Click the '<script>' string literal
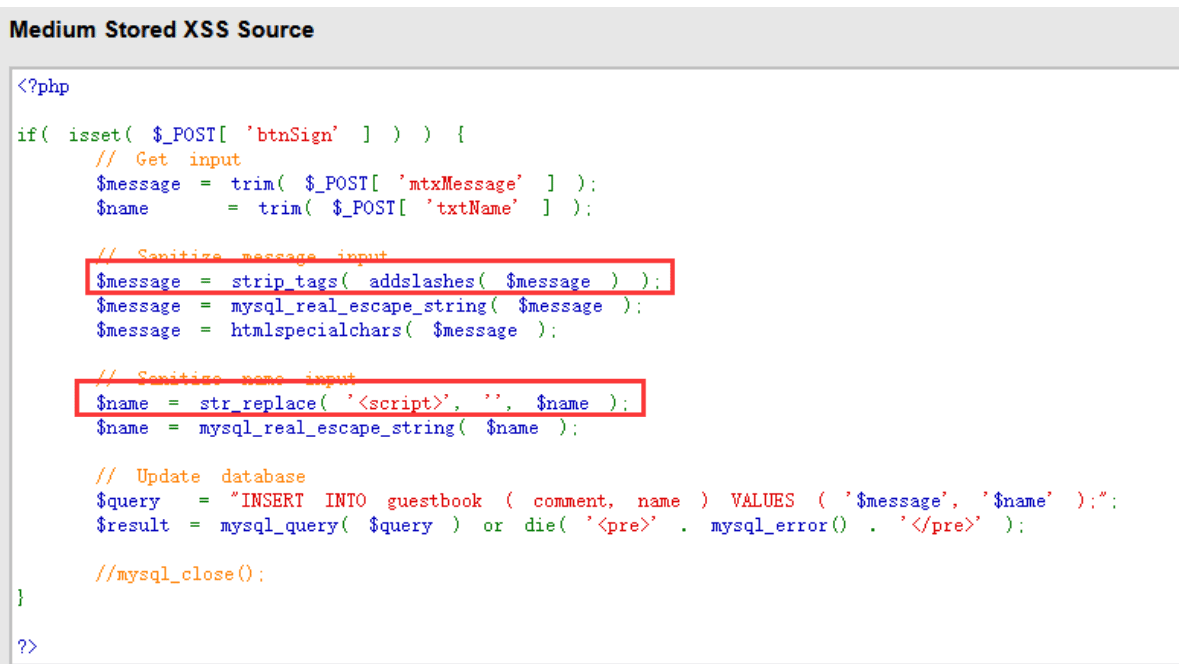The height and width of the screenshot is (664, 1182). [x=402, y=403]
